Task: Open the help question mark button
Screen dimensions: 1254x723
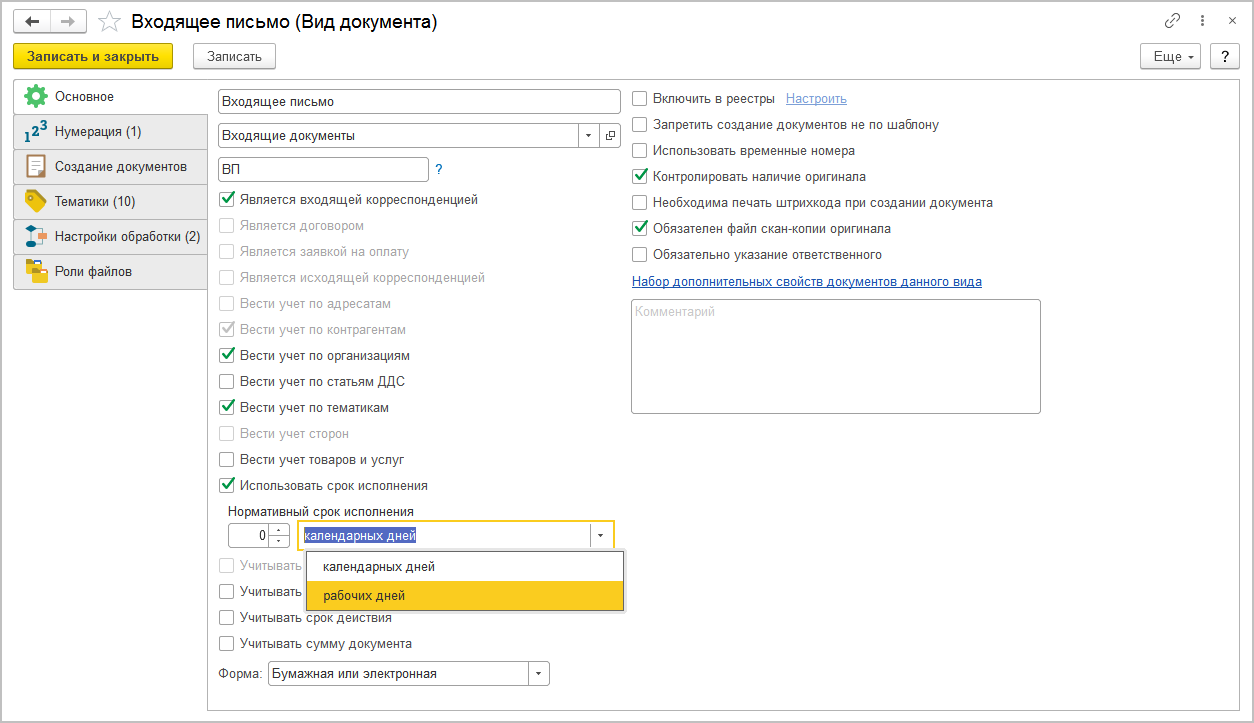Action: click(1224, 57)
